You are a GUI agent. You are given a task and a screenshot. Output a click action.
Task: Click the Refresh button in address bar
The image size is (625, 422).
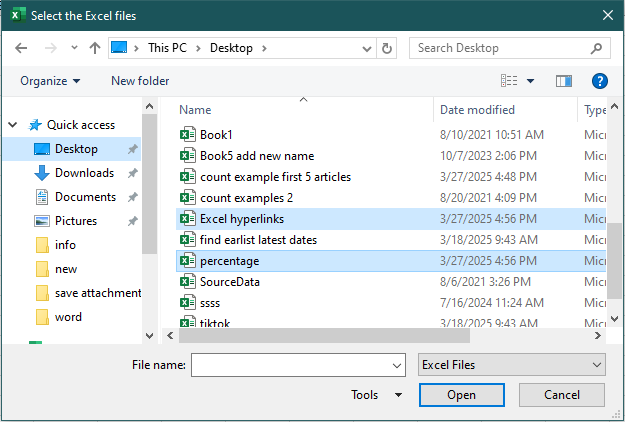pyautogui.click(x=388, y=47)
